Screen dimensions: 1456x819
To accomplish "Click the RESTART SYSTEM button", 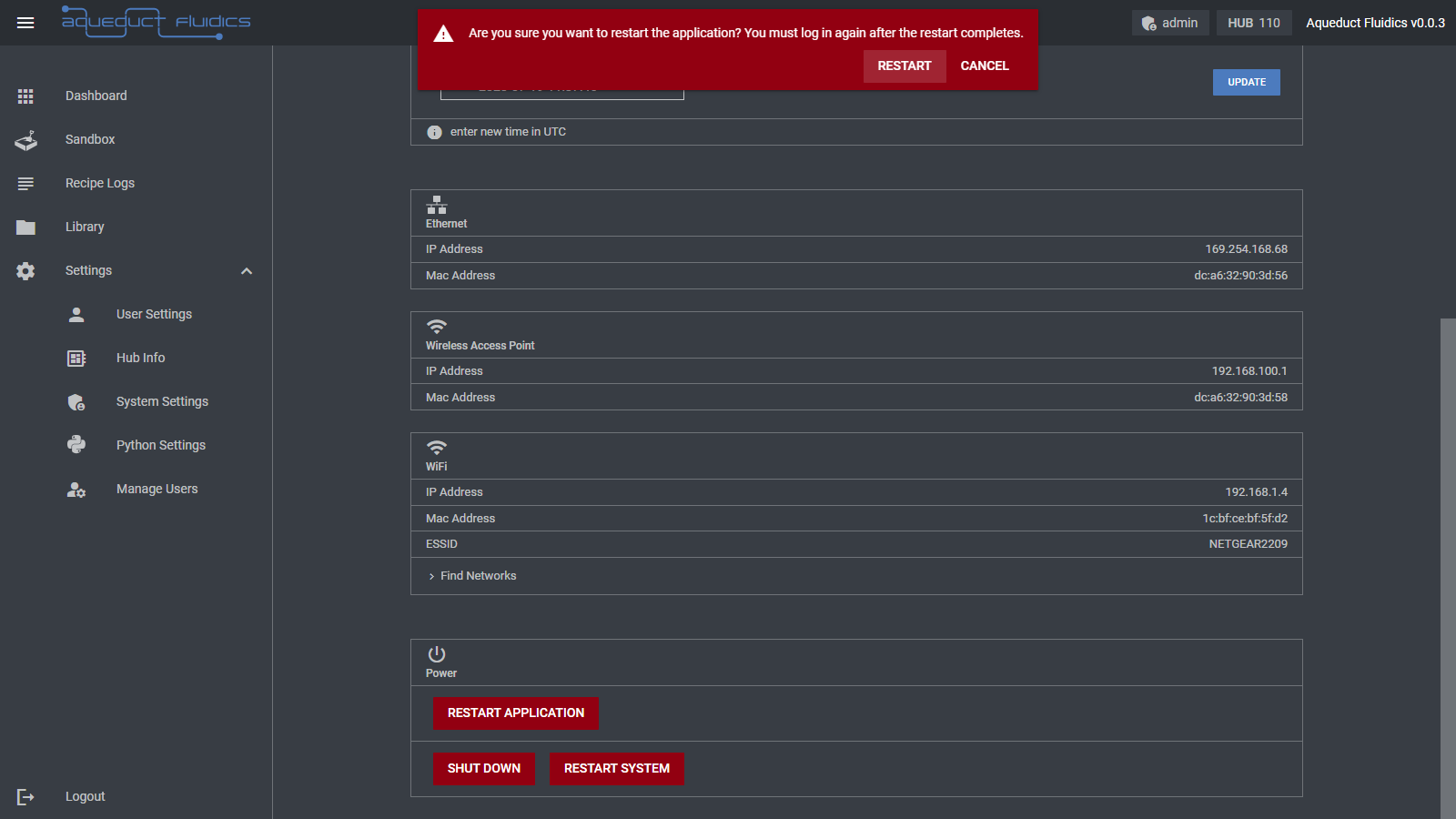I will 617,768.
